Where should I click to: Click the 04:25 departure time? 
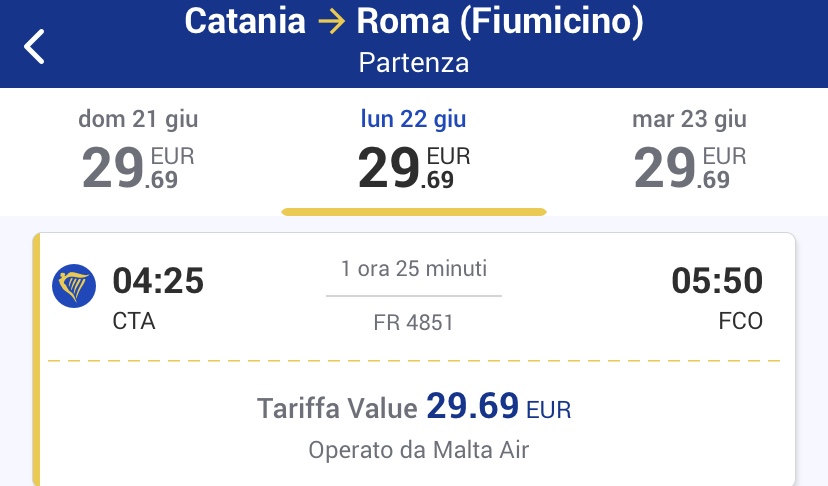coord(158,281)
